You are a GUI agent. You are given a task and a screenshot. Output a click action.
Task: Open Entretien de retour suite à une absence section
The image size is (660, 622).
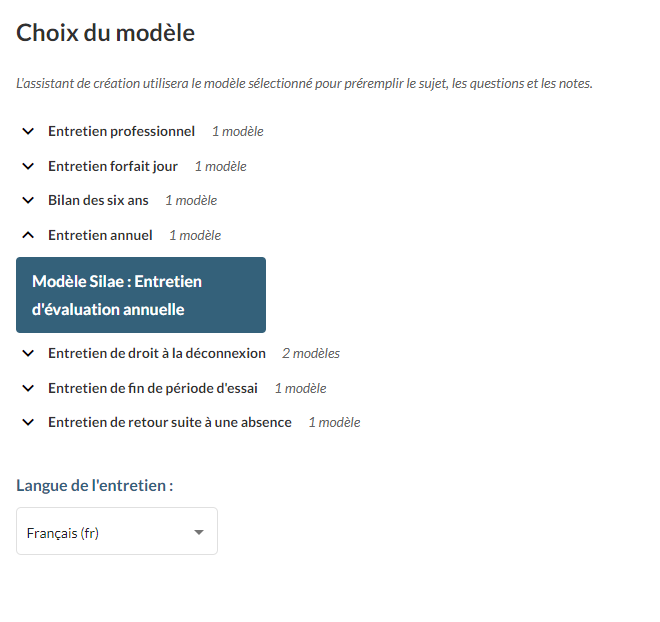click(x=169, y=422)
